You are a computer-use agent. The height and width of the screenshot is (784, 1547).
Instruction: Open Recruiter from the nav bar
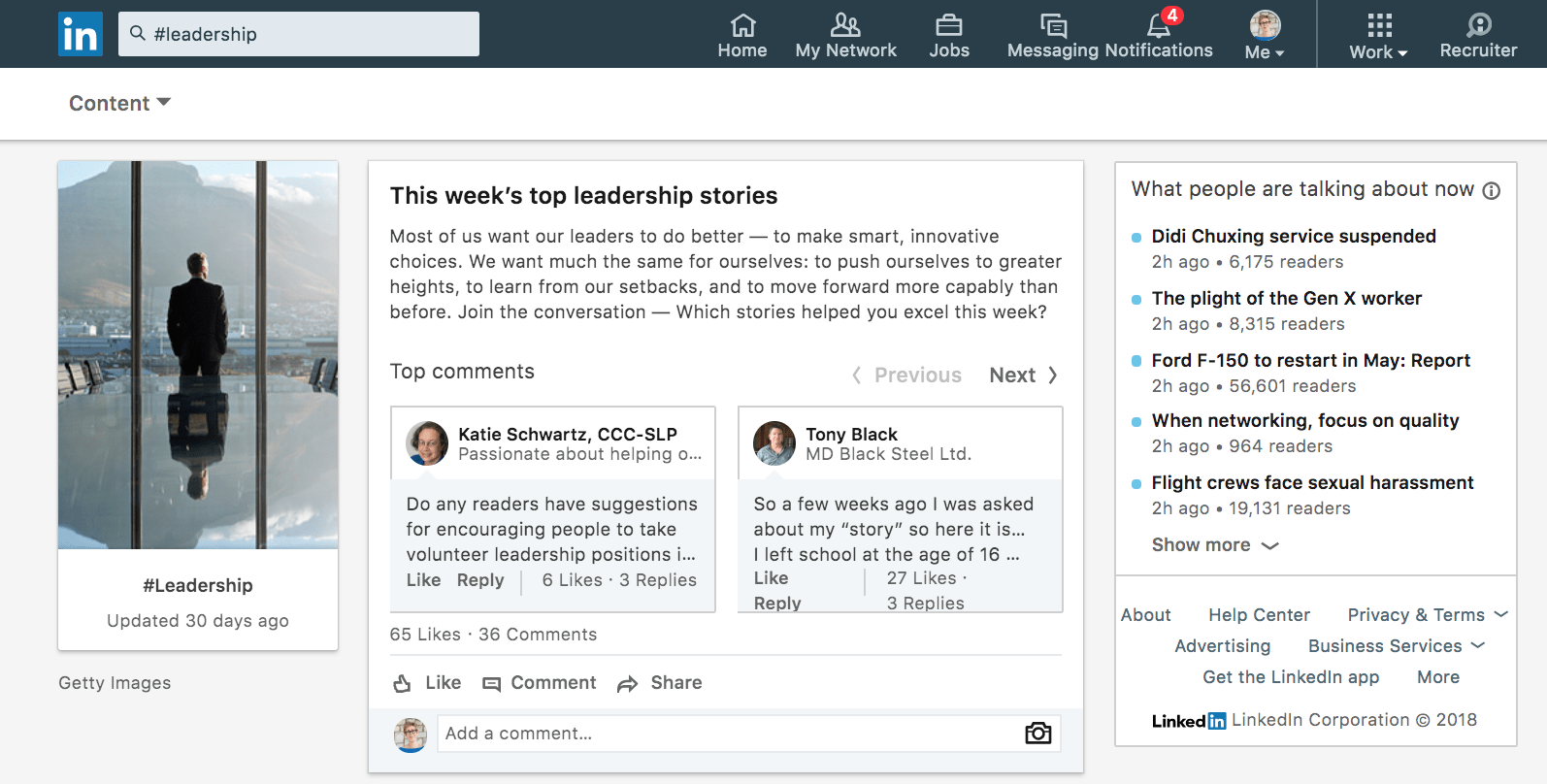1478,36
